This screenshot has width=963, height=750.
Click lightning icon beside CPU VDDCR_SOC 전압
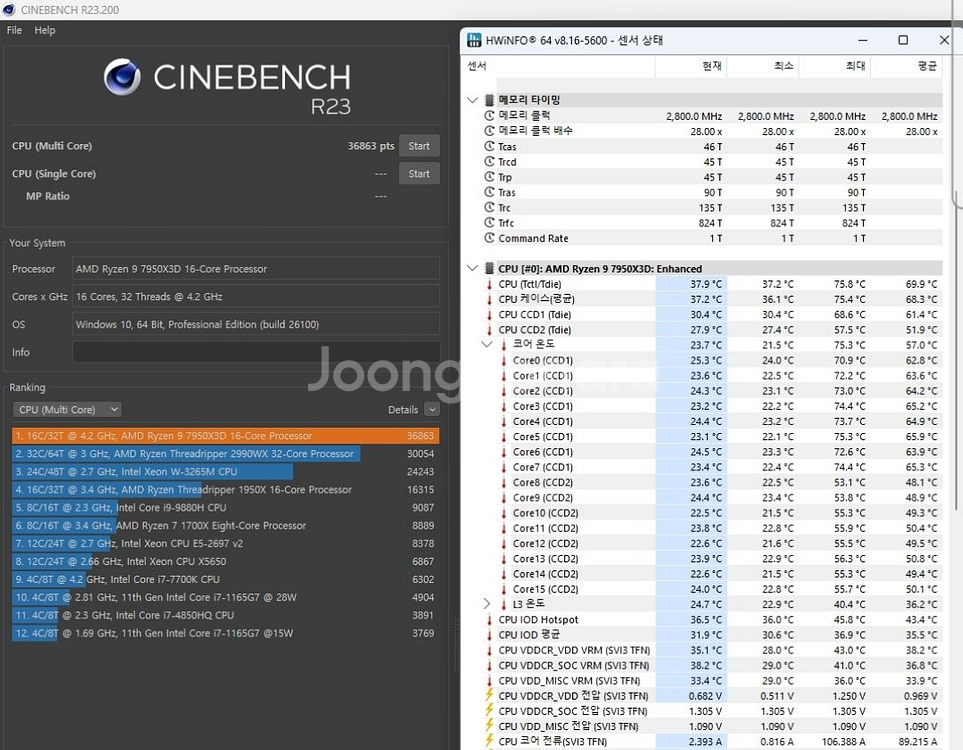click(489, 711)
